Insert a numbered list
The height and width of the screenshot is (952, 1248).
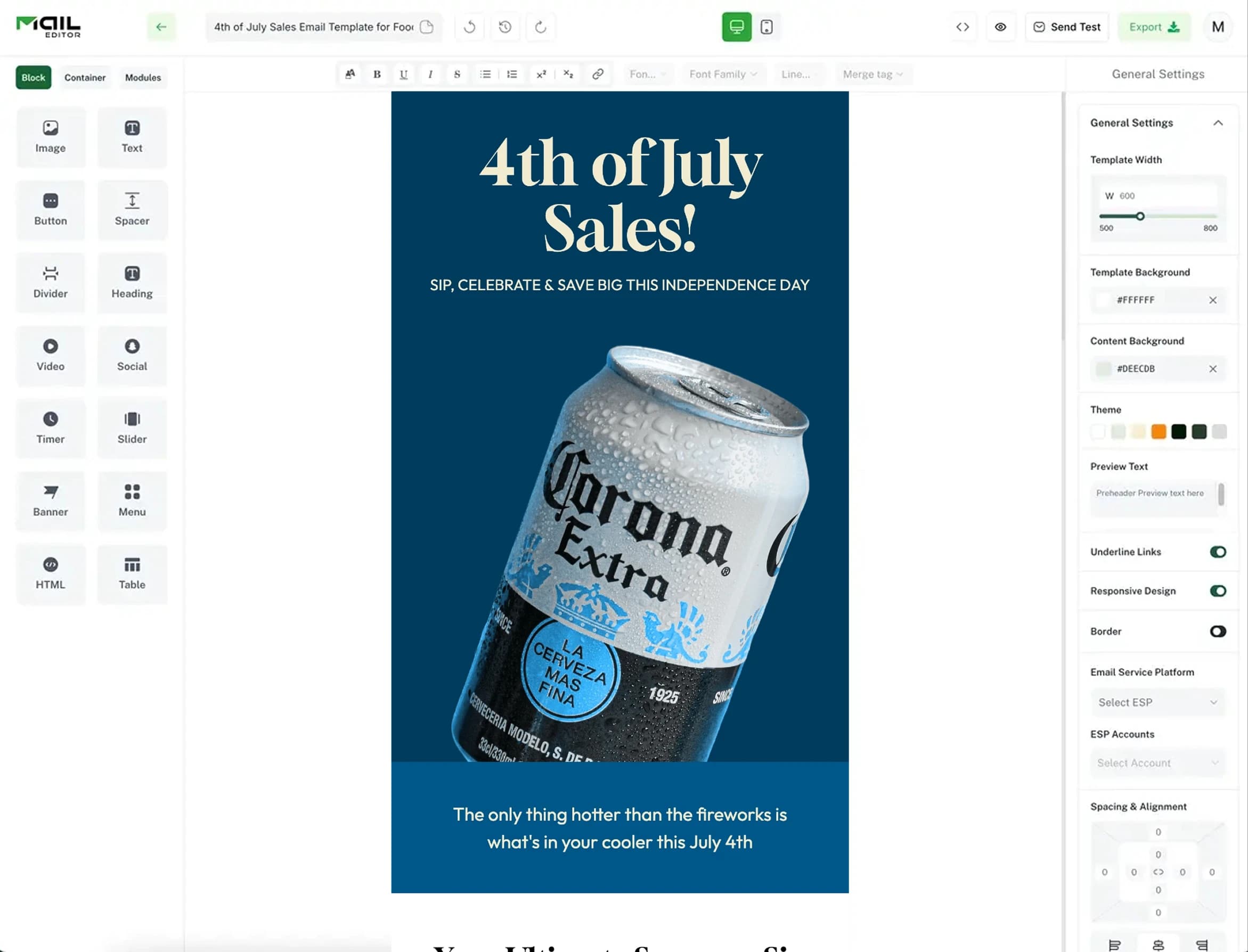pyautogui.click(x=512, y=74)
